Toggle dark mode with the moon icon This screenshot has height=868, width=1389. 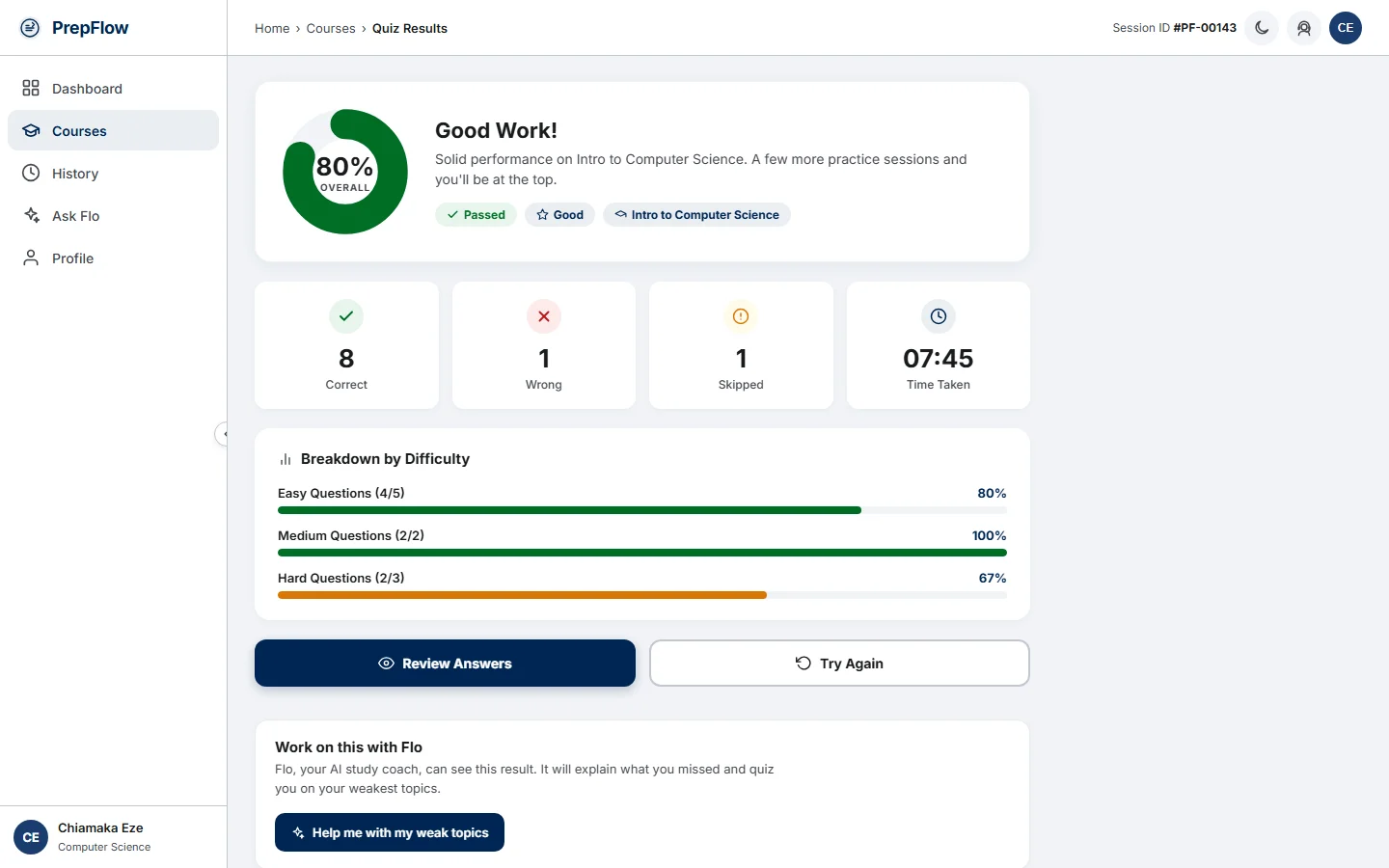pyautogui.click(x=1262, y=28)
